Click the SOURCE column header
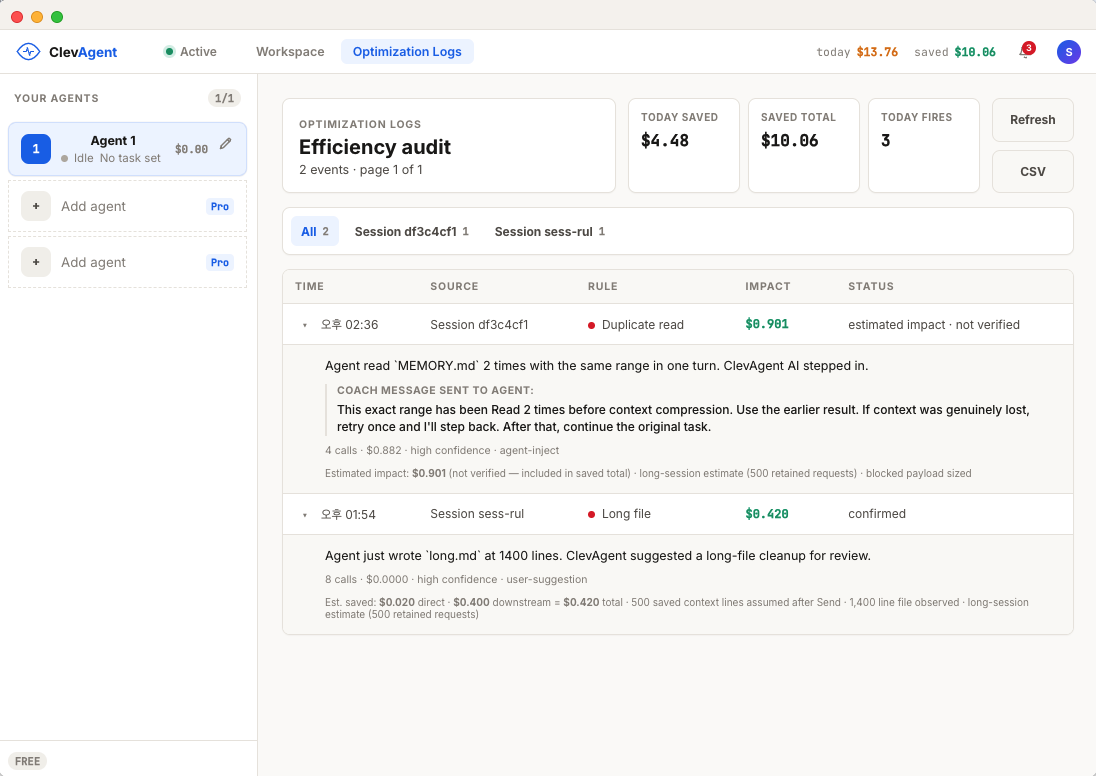The width and height of the screenshot is (1096, 776). 454,286
